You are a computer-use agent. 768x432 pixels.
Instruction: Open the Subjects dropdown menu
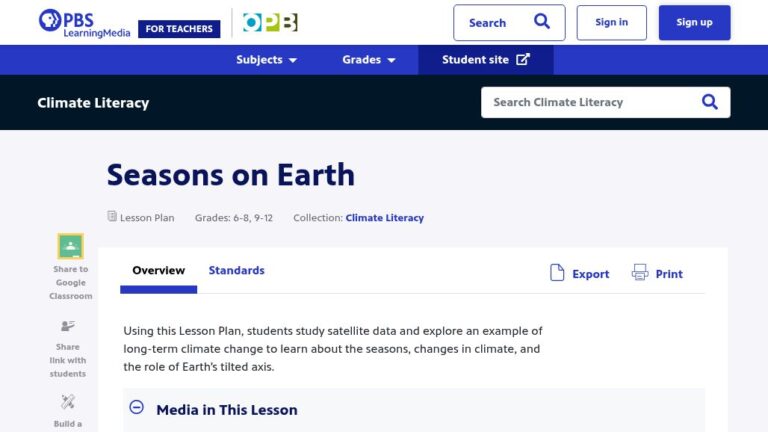click(x=266, y=60)
